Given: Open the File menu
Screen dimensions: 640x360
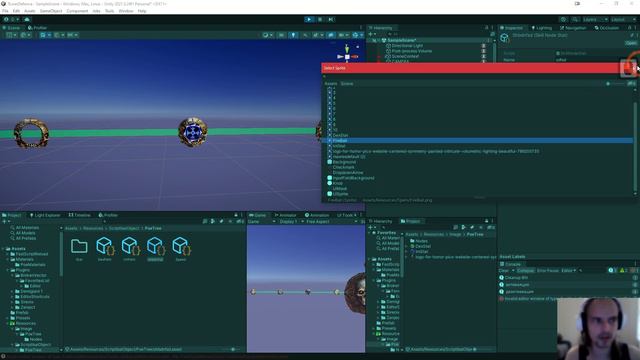Looking at the screenshot, I should click(x=5, y=11).
